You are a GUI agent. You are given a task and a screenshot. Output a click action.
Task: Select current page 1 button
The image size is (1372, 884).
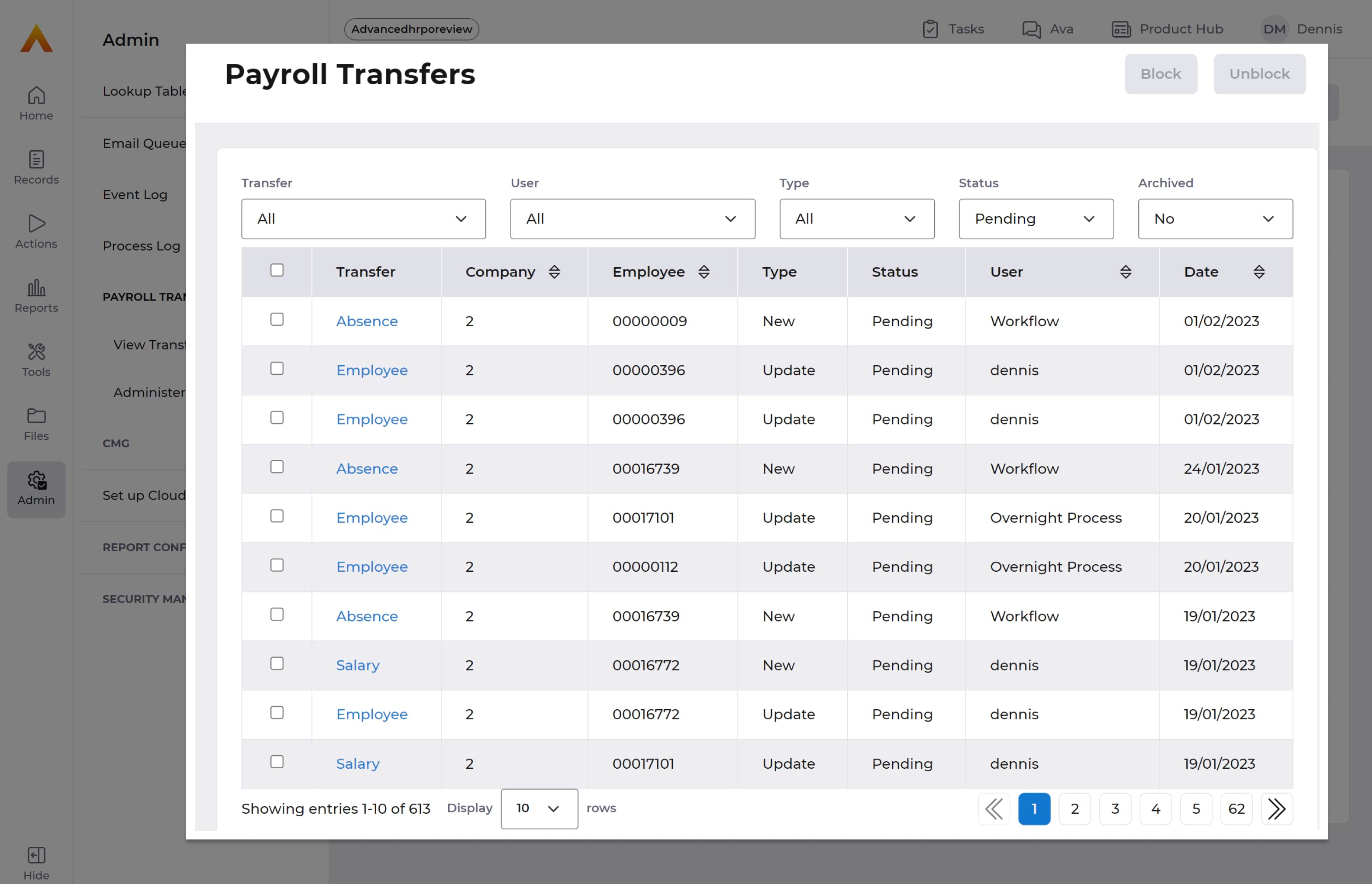click(1034, 809)
